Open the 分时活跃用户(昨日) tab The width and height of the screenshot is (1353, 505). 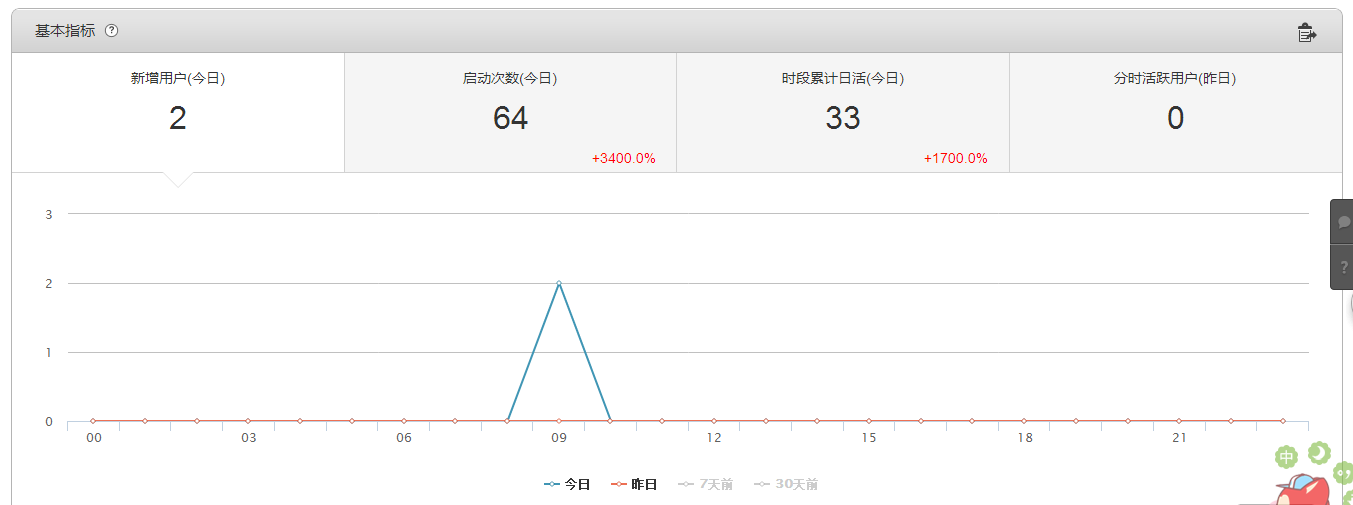point(1175,112)
